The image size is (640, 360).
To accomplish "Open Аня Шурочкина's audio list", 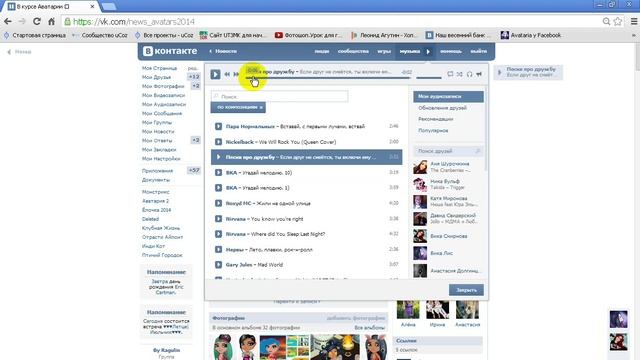I will (448, 167).
